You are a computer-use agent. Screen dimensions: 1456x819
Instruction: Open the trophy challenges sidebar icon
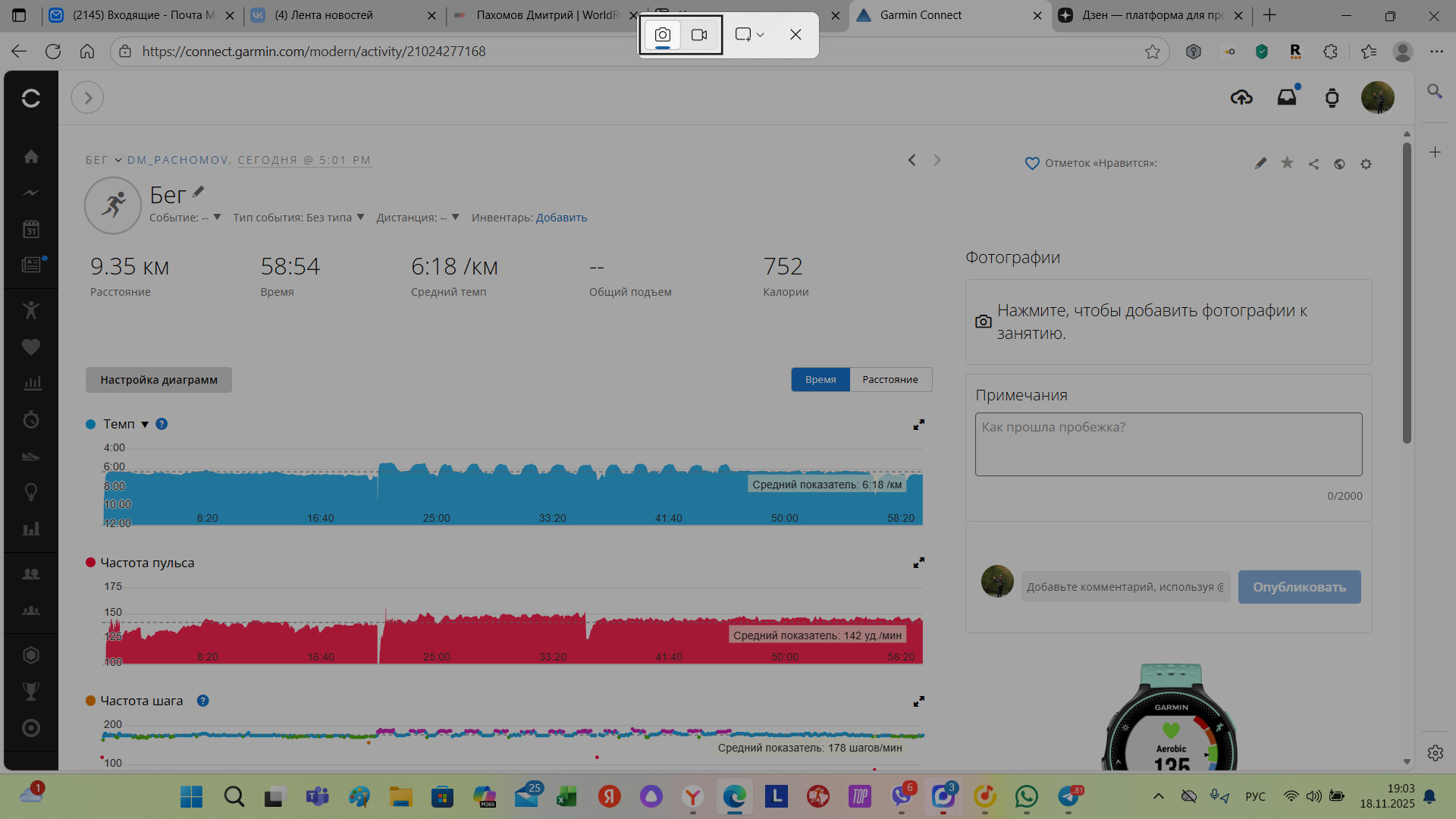point(31,692)
